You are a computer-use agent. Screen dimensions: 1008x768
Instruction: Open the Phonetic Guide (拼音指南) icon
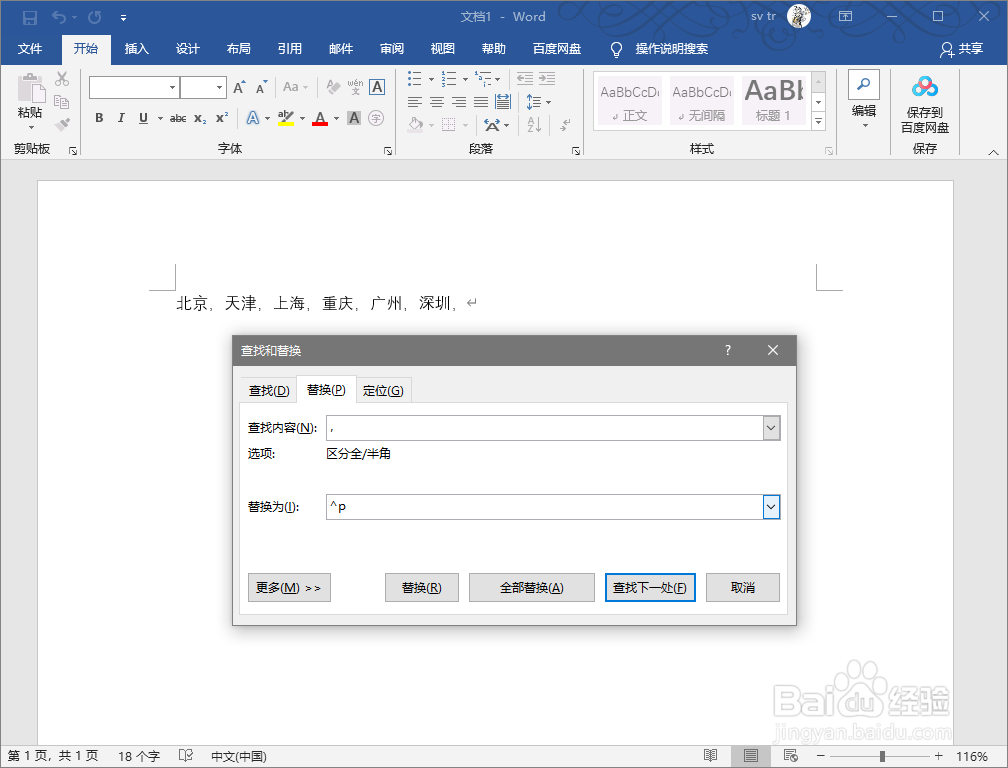click(354, 87)
